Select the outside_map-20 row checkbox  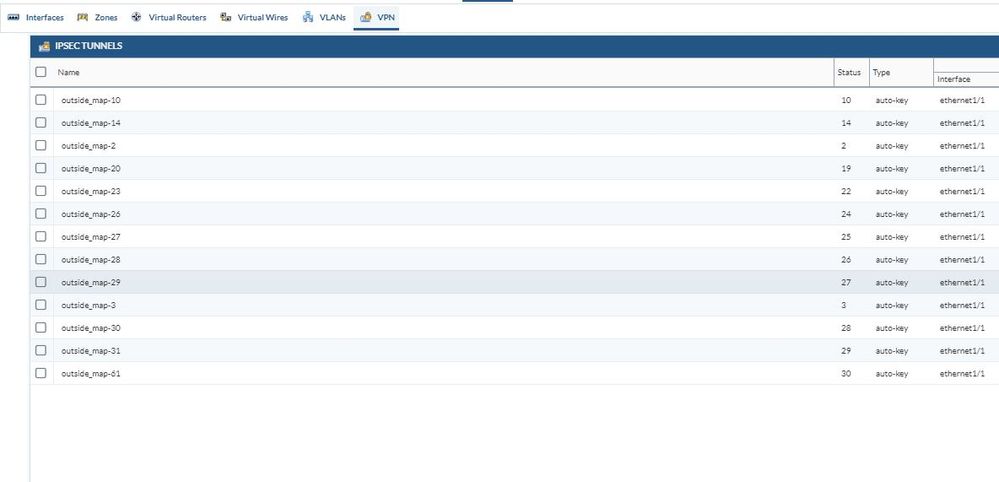tap(41, 168)
